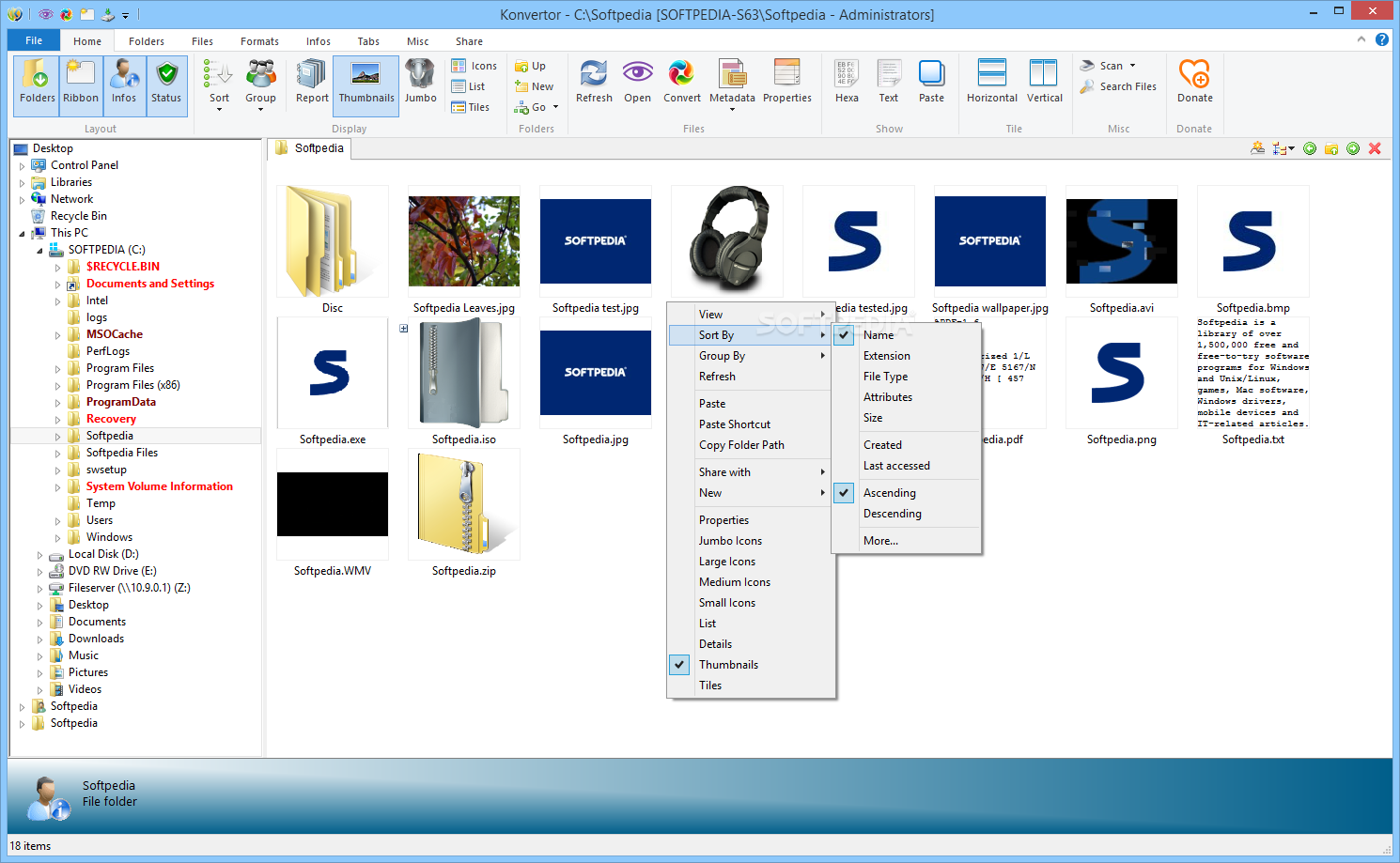Screen dimensions: 1400x863
Task: Open the File menu
Action: 34,40
